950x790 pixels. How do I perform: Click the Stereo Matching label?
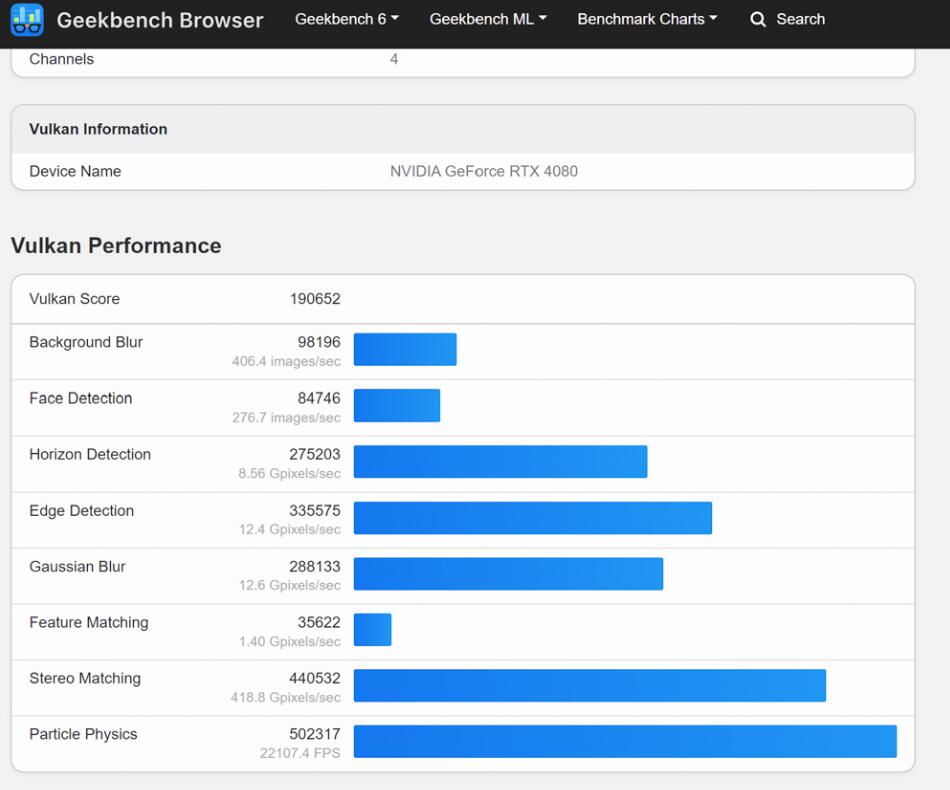click(85, 679)
